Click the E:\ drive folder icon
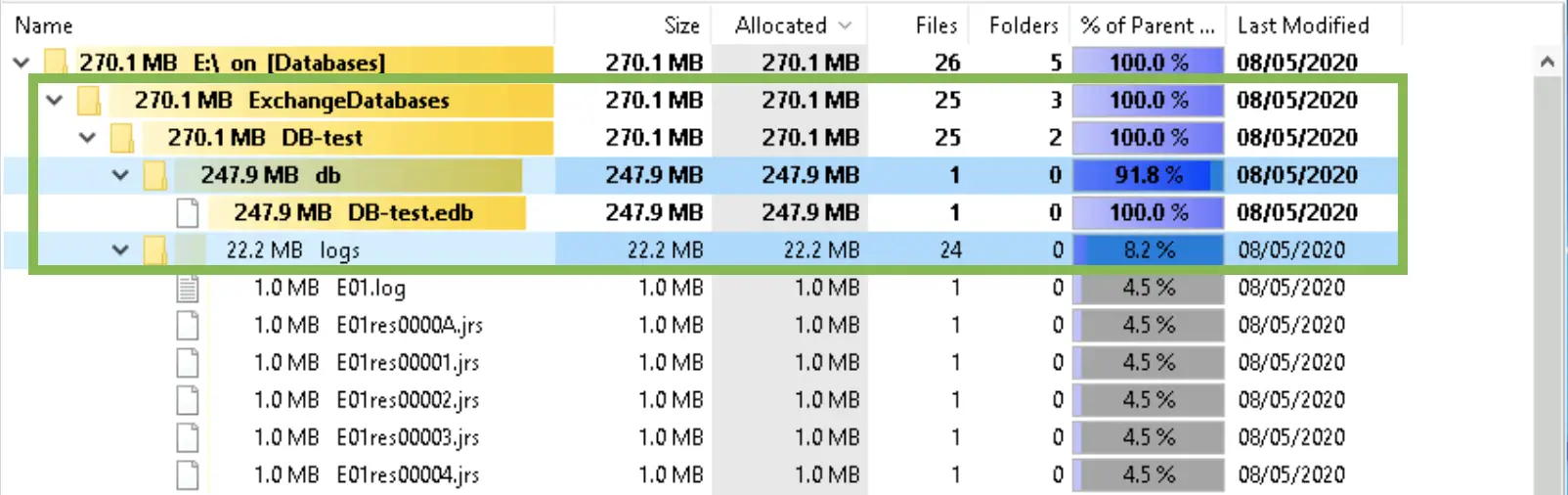This screenshot has height=495, width=1568. [x=58, y=63]
